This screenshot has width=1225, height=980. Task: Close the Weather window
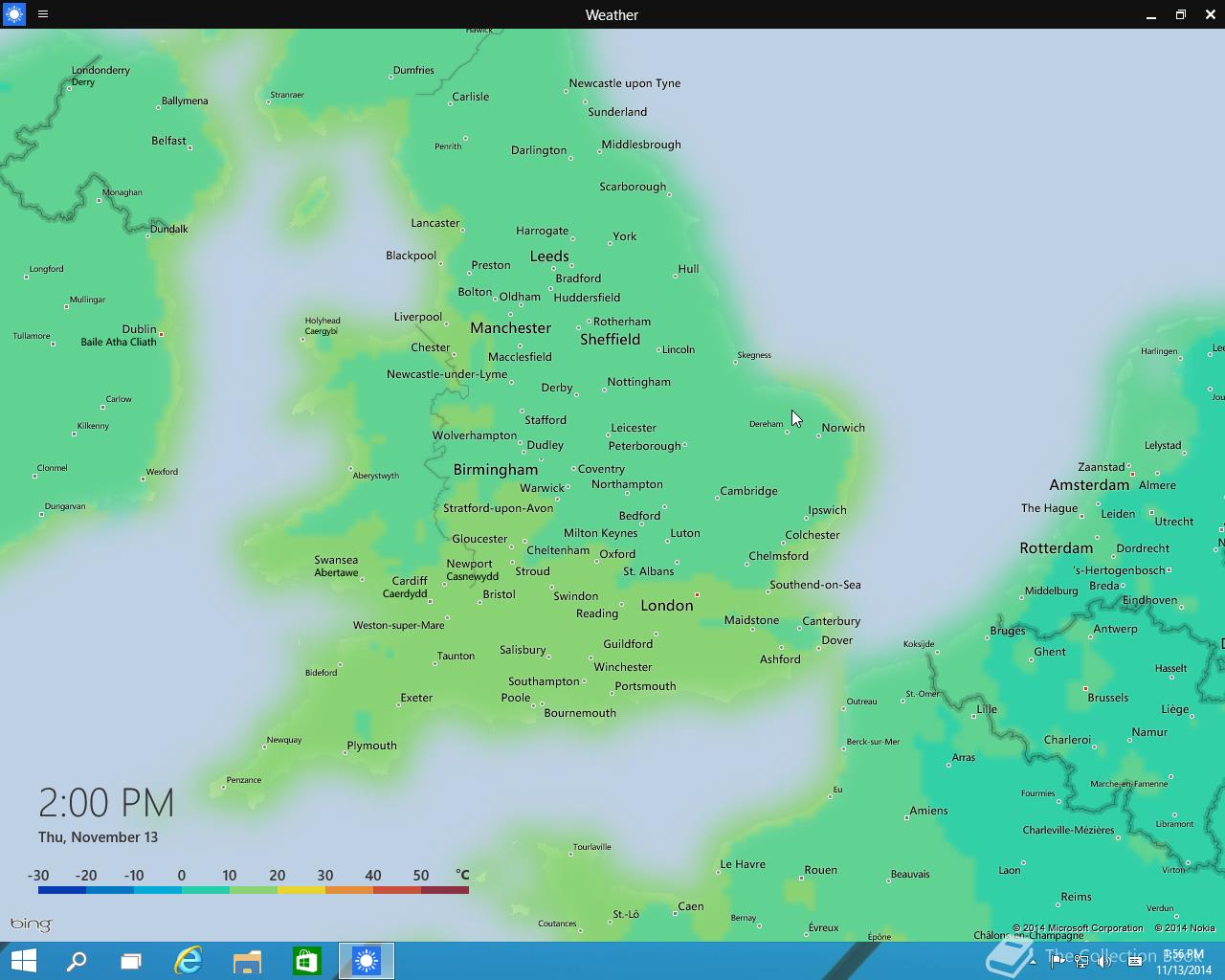pyautogui.click(x=1211, y=14)
